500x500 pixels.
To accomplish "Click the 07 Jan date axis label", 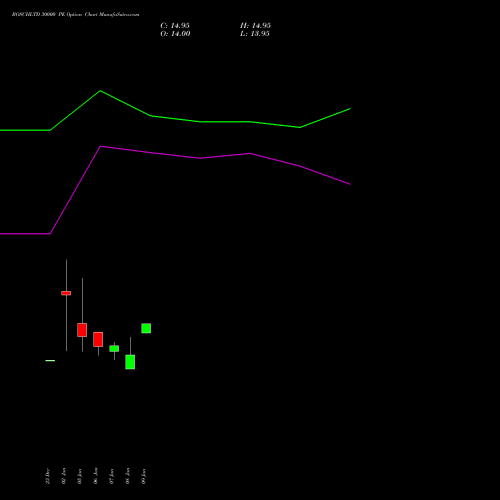I will point(112,476).
